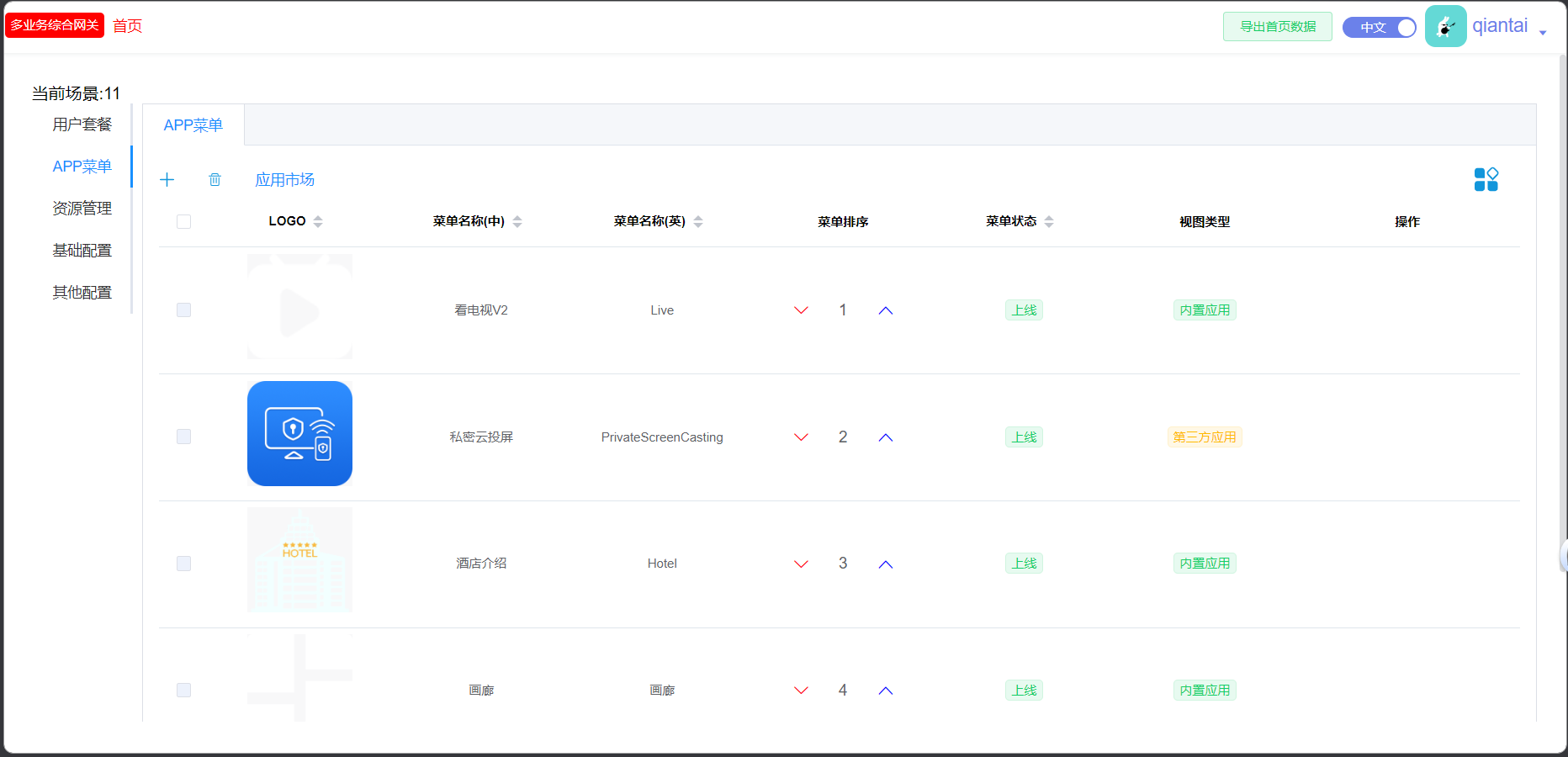The image size is (1568, 757).
Task: Move Hotel menu down with red arrow
Action: [x=801, y=564]
